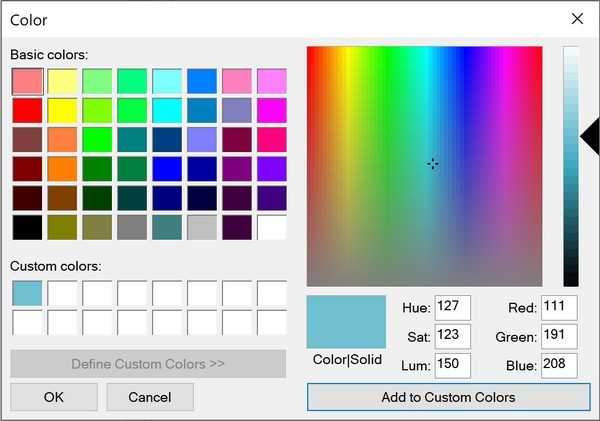Pick the magenta basic color swatch

(x=271, y=110)
